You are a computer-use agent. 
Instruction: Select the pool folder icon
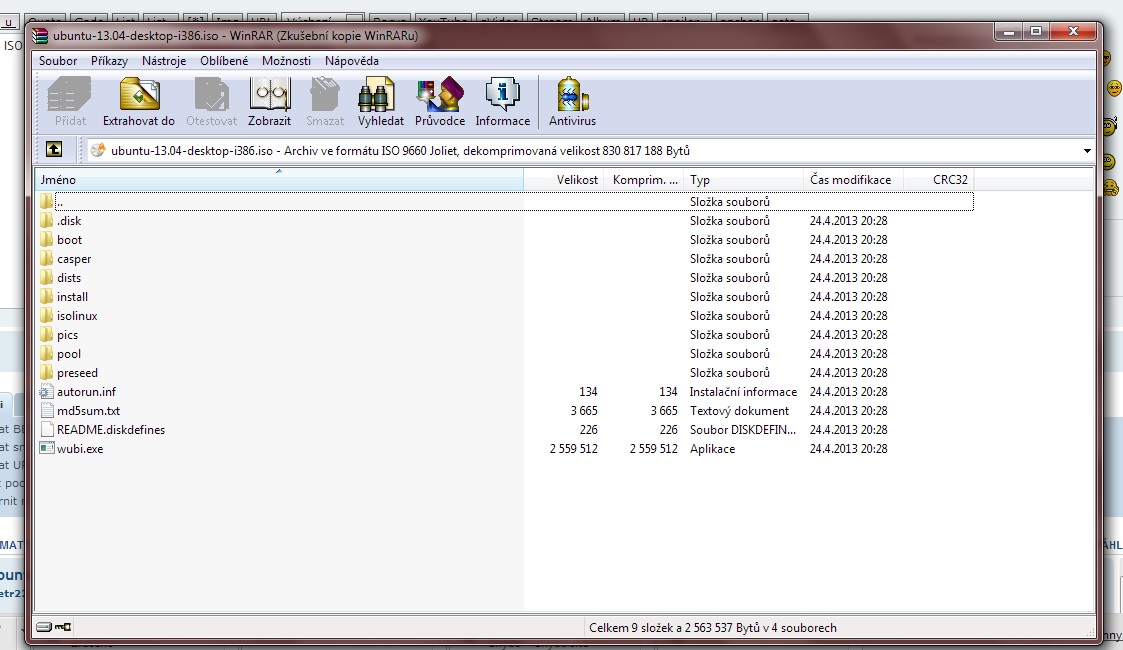[x=47, y=353]
